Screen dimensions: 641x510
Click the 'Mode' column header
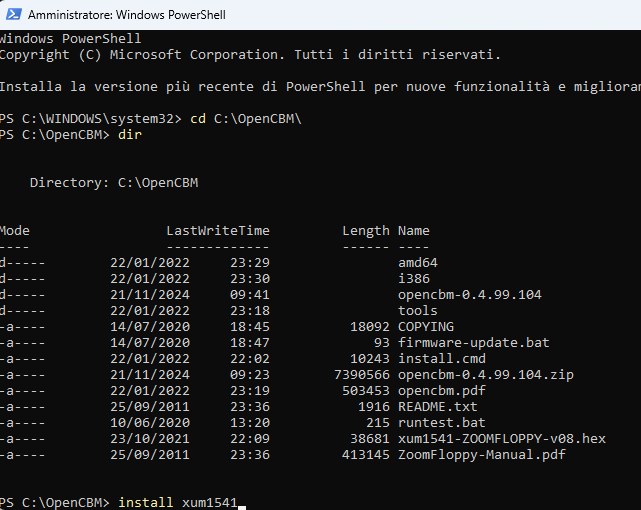click(x=15, y=231)
